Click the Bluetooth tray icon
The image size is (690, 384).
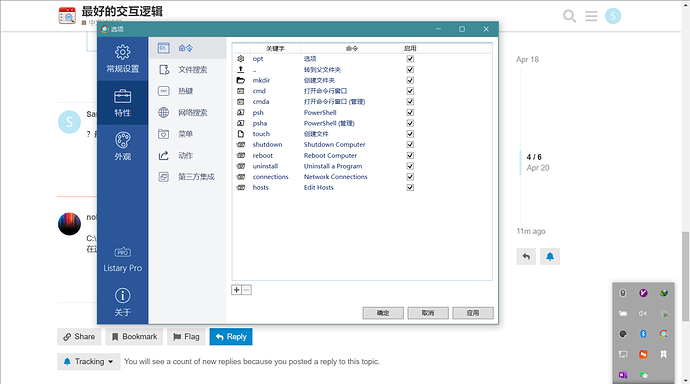(643, 334)
